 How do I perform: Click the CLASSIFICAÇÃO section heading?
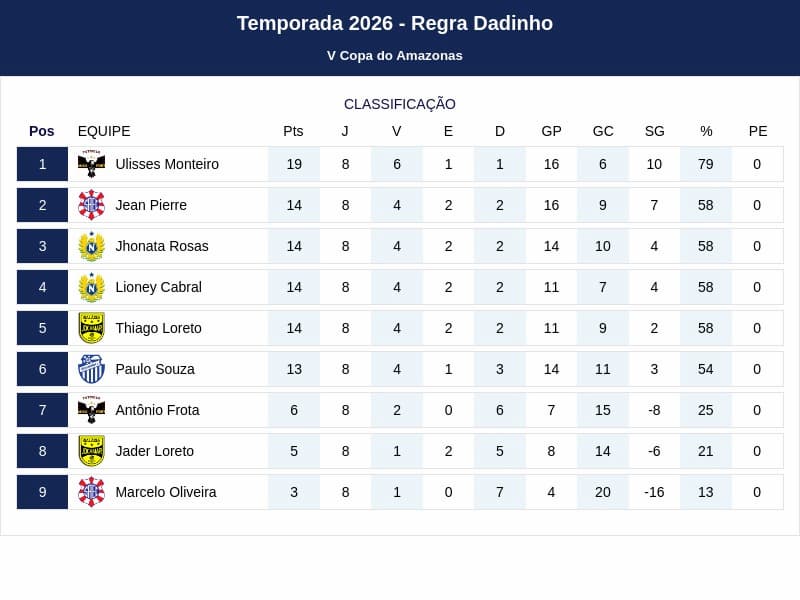click(399, 104)
